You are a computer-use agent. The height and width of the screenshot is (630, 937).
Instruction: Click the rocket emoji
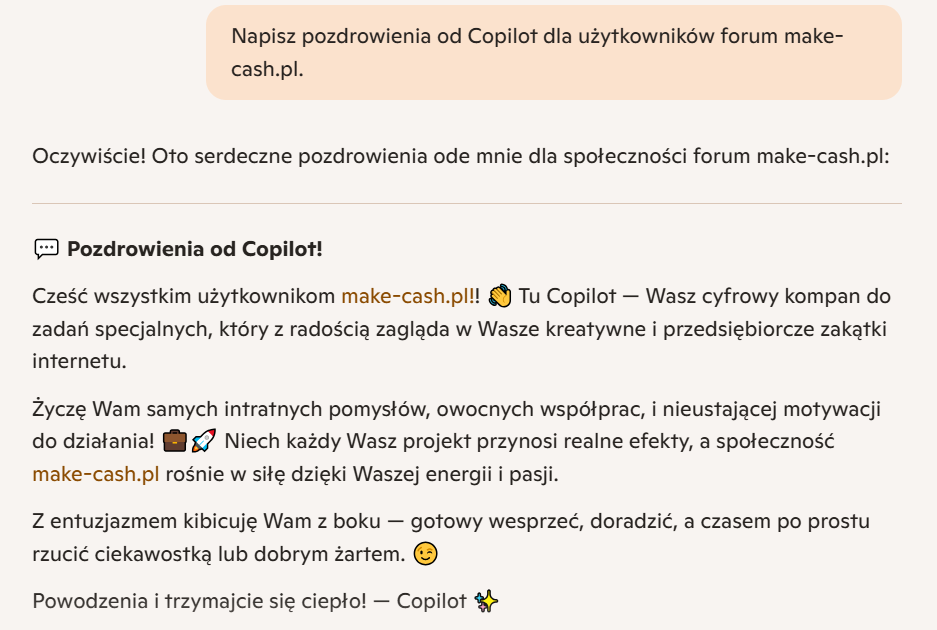coord(204,441)
